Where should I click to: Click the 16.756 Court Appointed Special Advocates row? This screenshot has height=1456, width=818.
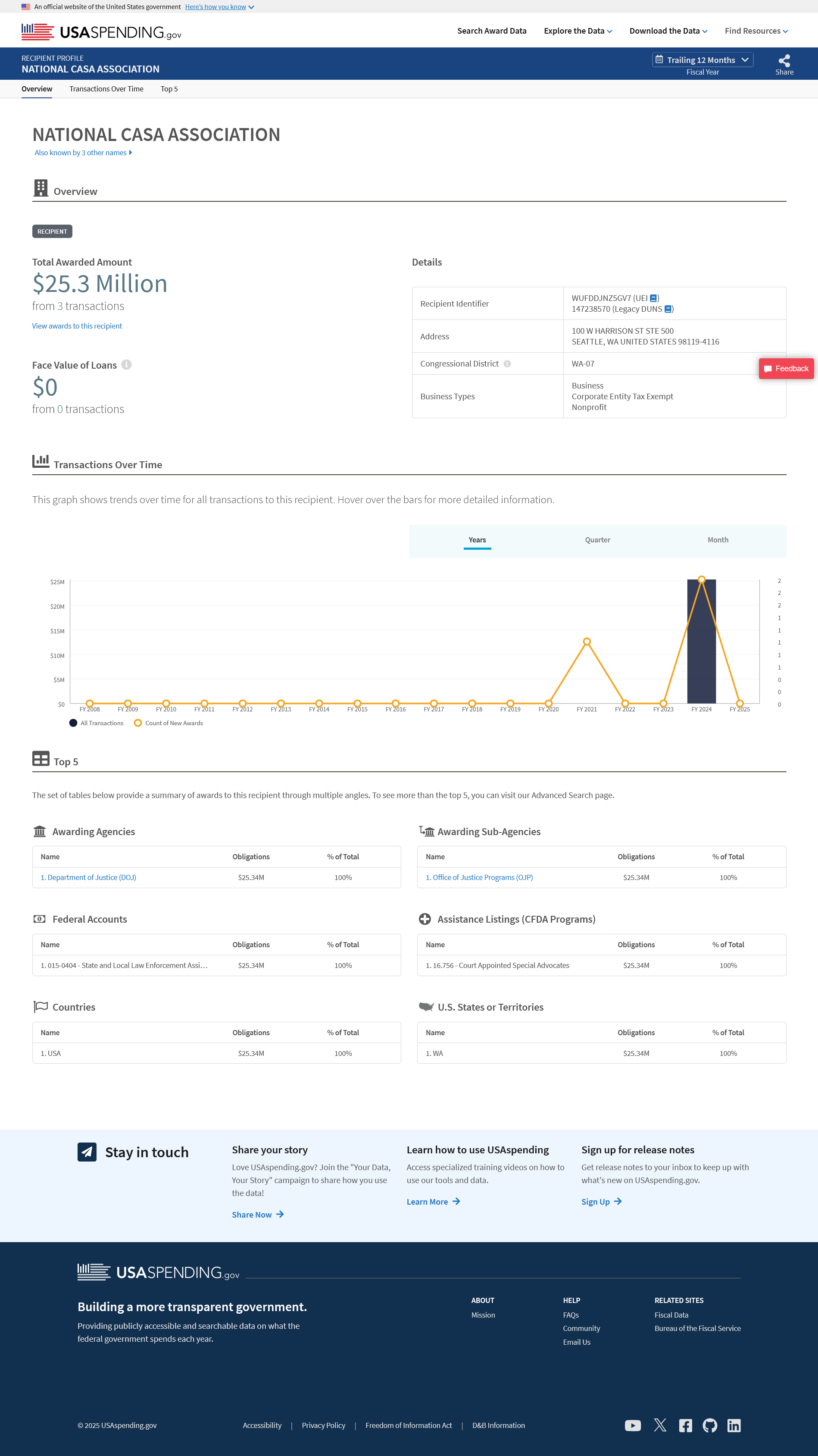coord(601,965)
